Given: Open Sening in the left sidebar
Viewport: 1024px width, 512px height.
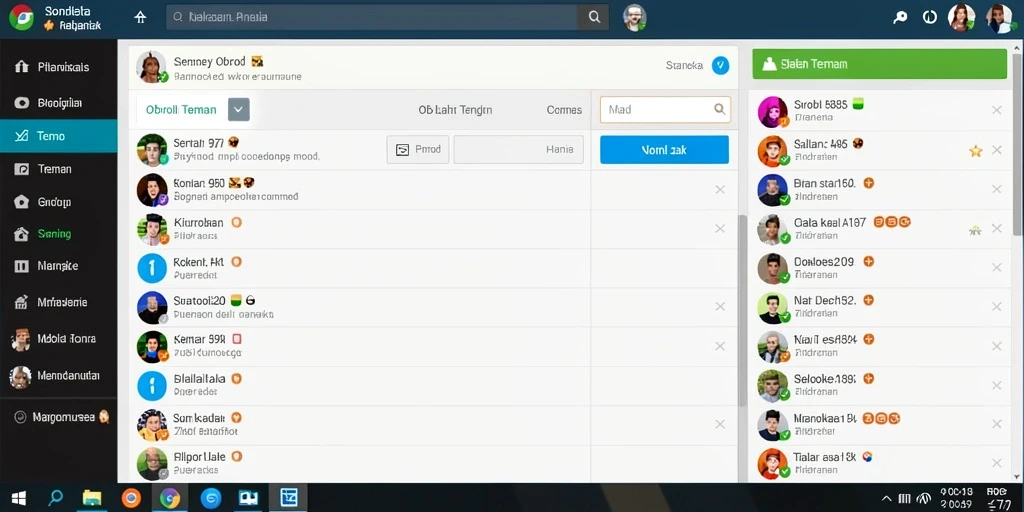Looking at the screenshot, I should (x=59, y=234).
